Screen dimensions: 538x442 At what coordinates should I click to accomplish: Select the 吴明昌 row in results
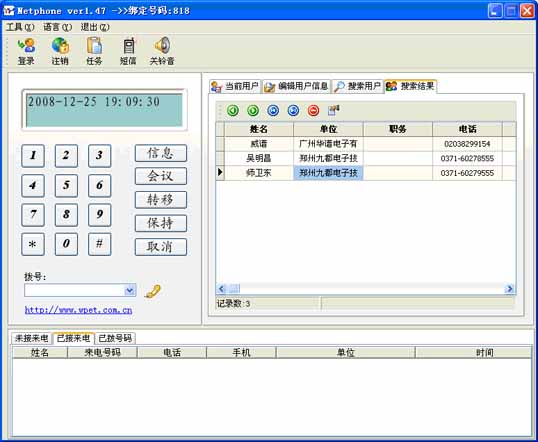366,158
